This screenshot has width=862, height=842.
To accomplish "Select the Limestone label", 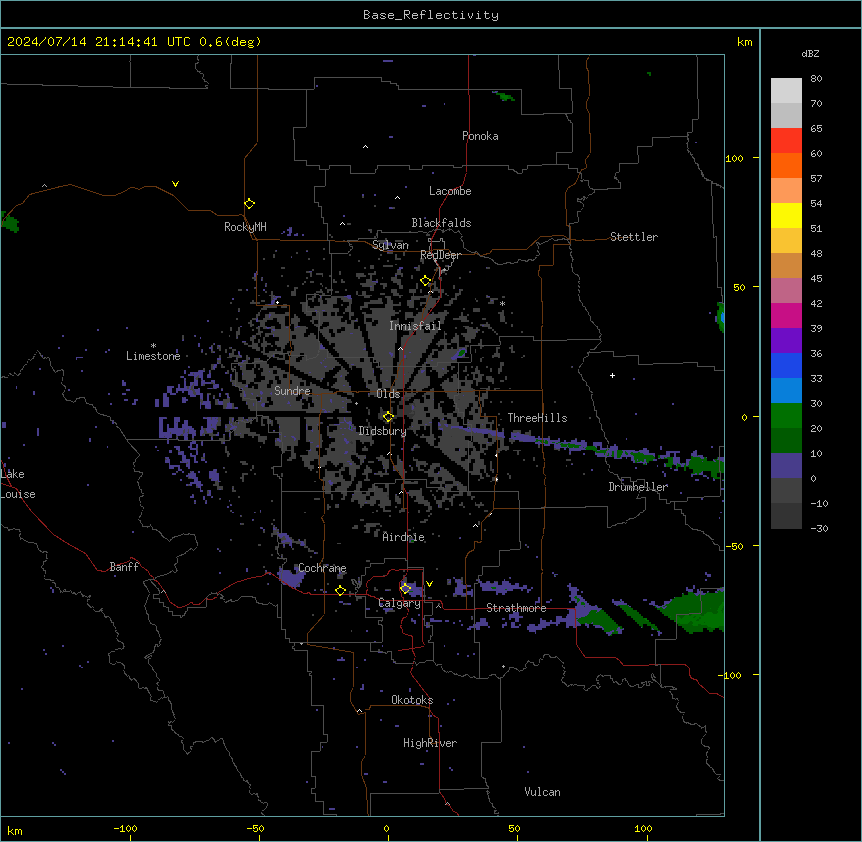I will pyautogui.click(x=153, y=356).
